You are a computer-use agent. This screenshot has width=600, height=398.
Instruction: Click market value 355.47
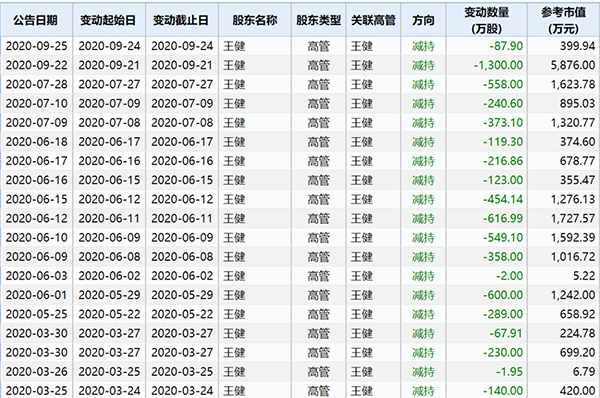(x=577, y=180)
